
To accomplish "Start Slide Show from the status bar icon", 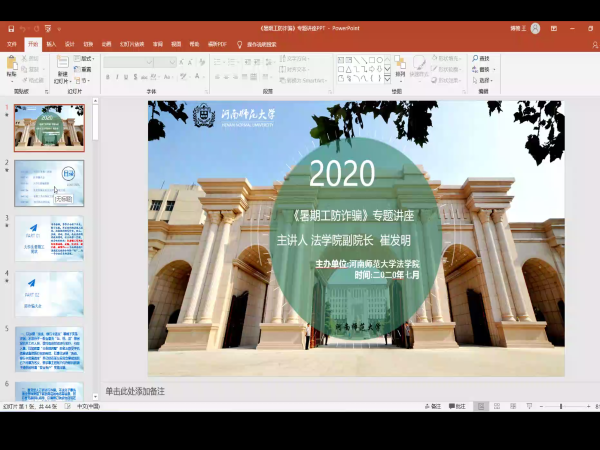I will [529, 406].
